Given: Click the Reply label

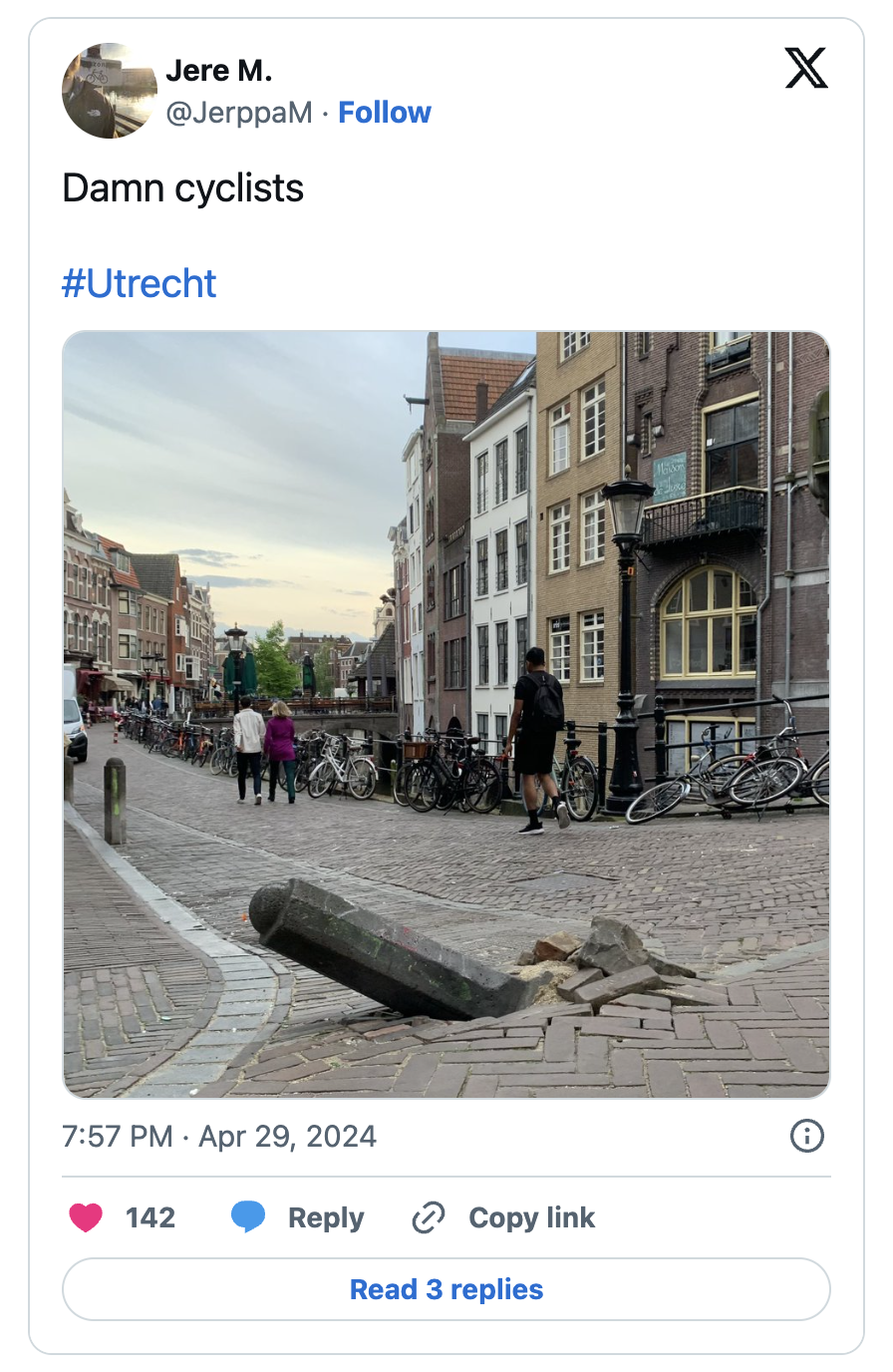Looking at the screenshot, I should point(326,1217).
